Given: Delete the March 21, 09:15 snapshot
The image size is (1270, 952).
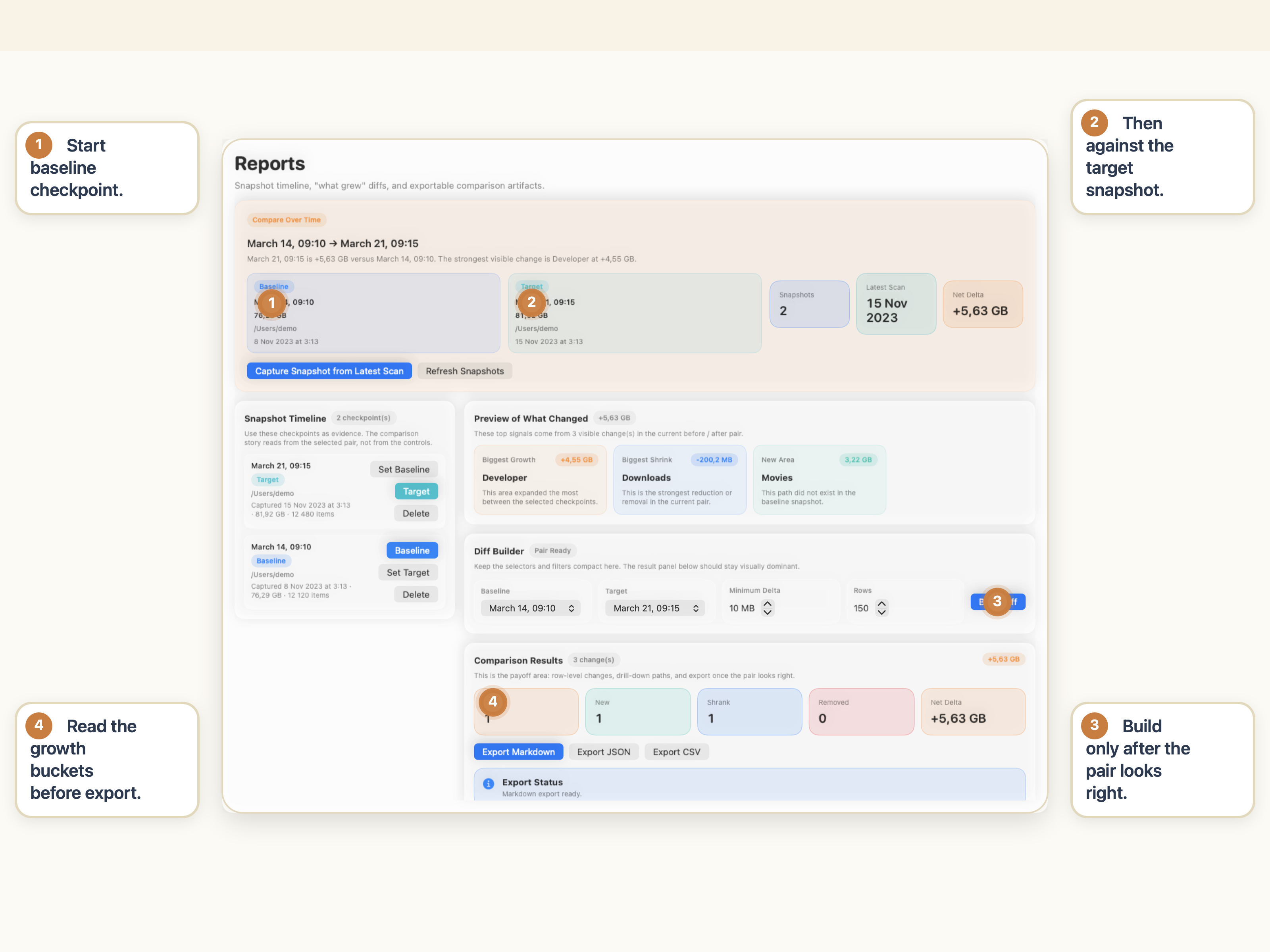Looking at the screenshot, I should click(x=416, y=513).
